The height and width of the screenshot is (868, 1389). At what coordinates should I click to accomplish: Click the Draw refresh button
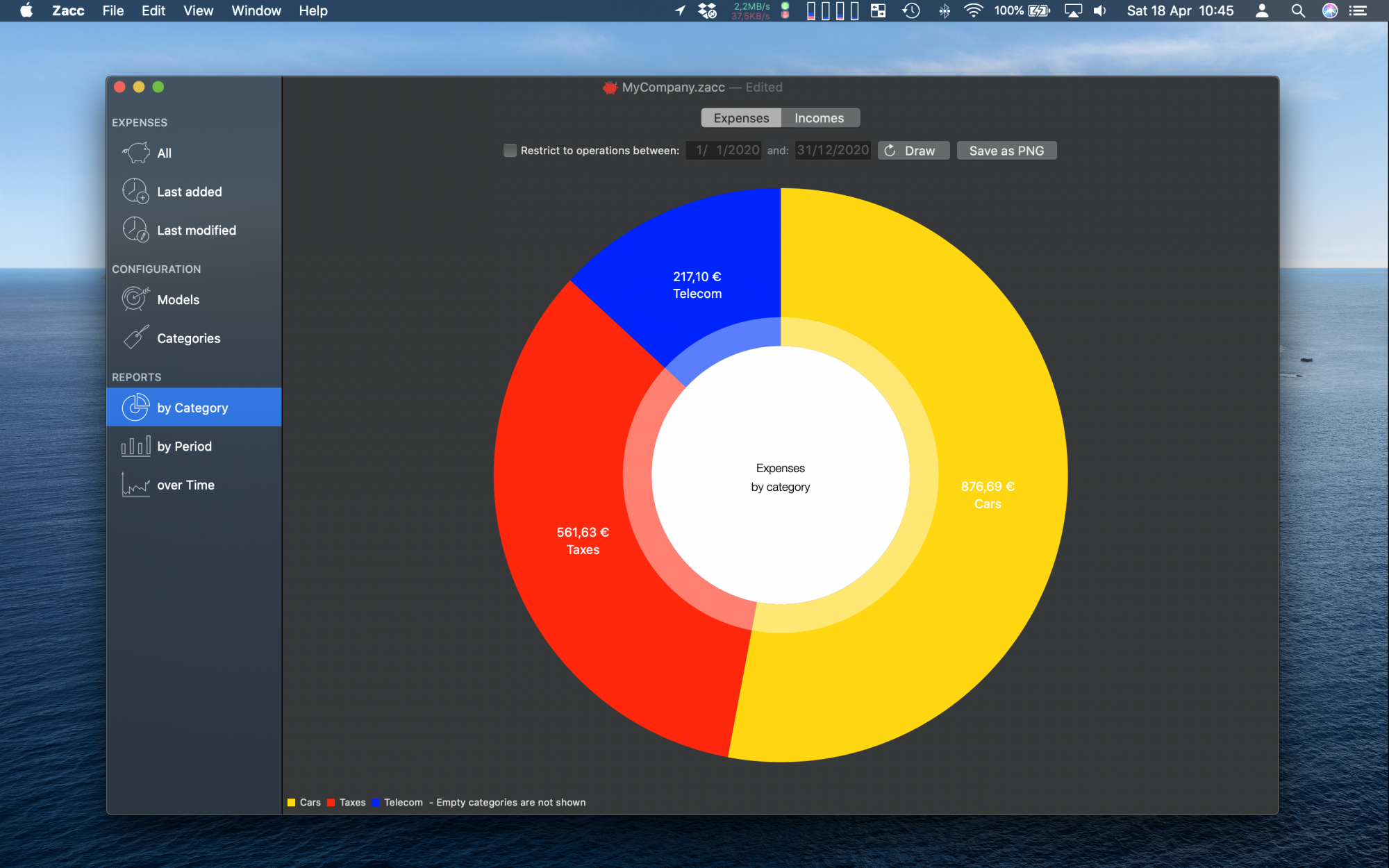[913, 151]
